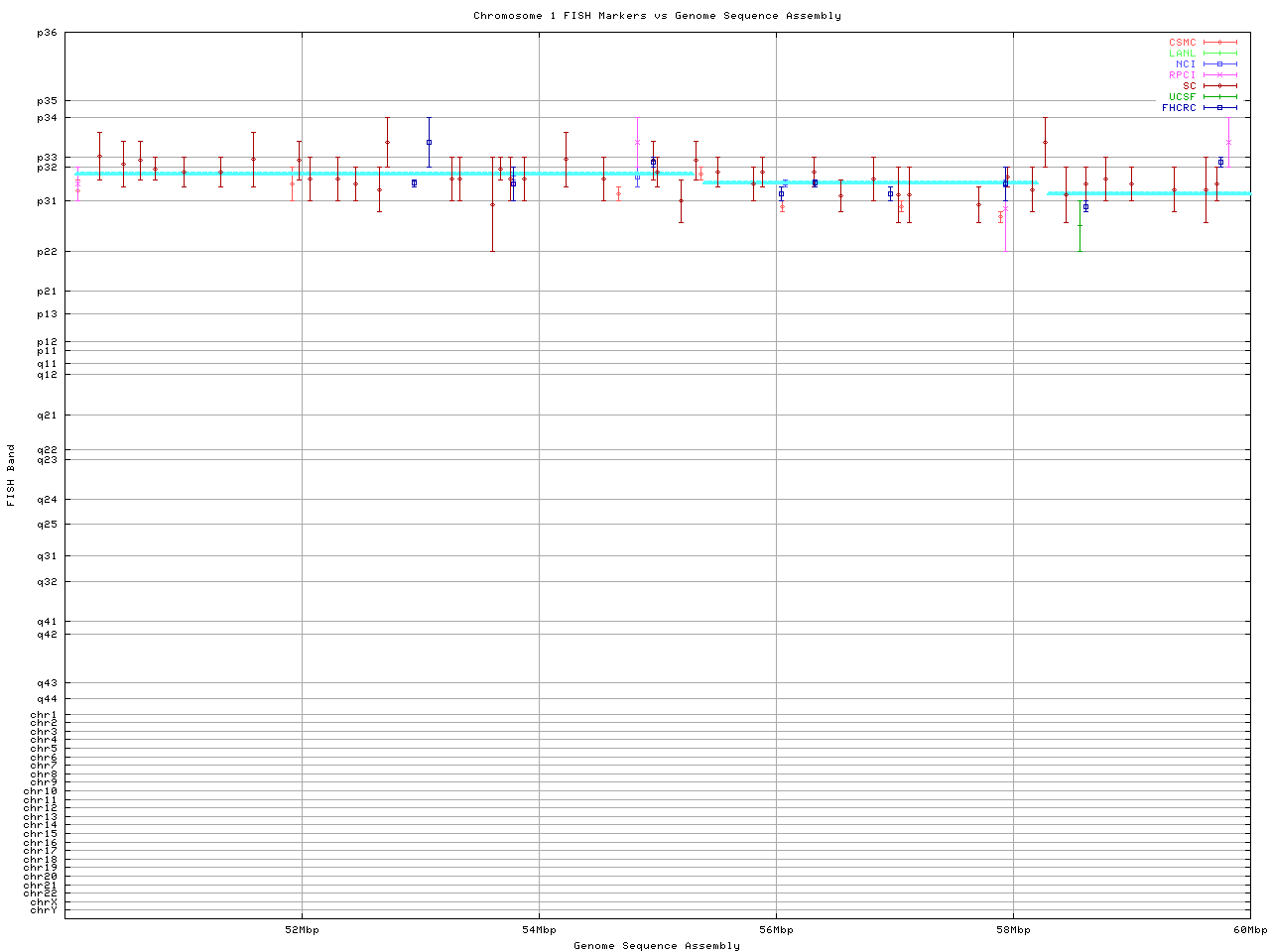Click the chr1 label on y-axis
Image resolution: width=1270 pixels, height=952 pixels.
click(44, 715)
